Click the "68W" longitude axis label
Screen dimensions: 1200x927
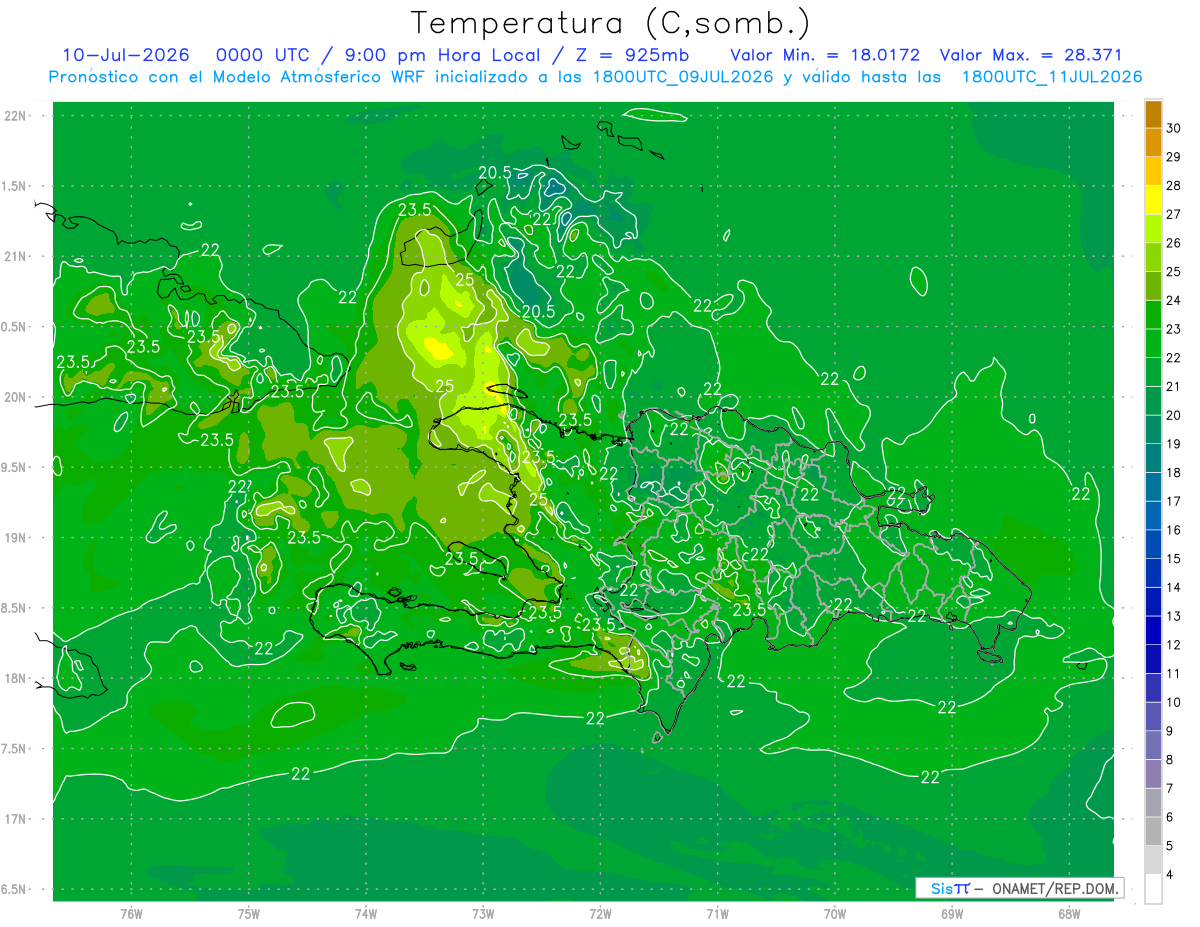[x=1069, y=913]
